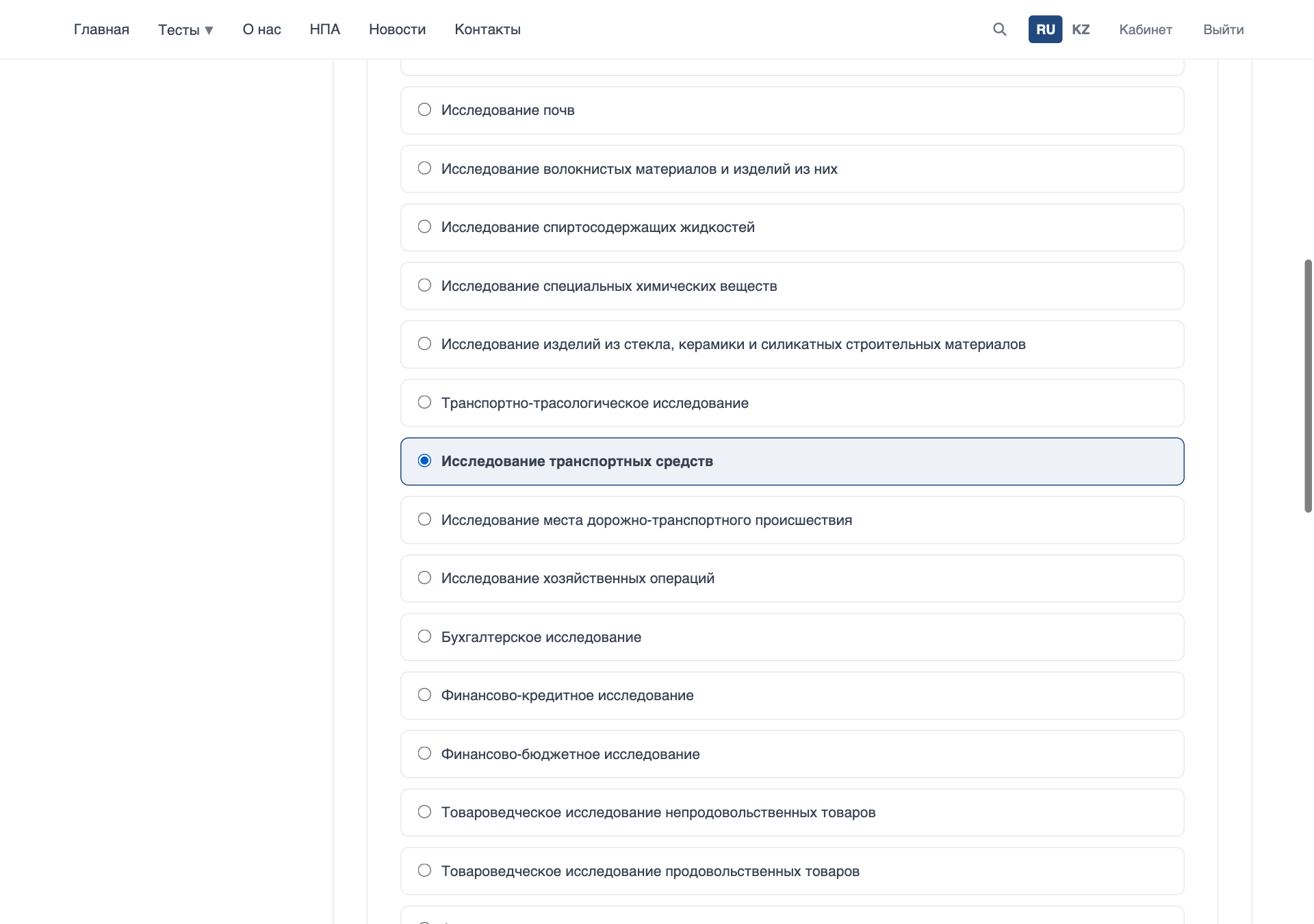Choose Исследование хозяйственных операций radio

coord(424,578)
